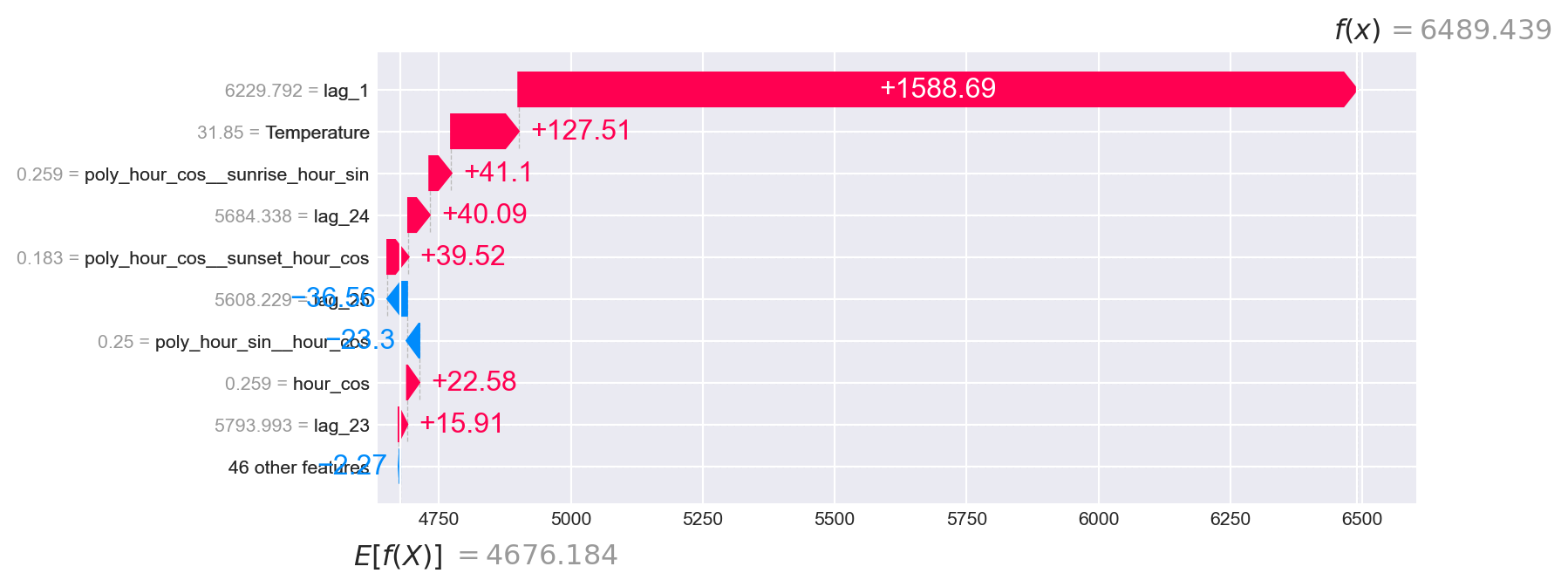The height and width of the screenshot is (587, 1568).
Task: Click the large red lag_1 bar
Action: tap(936, 89)
